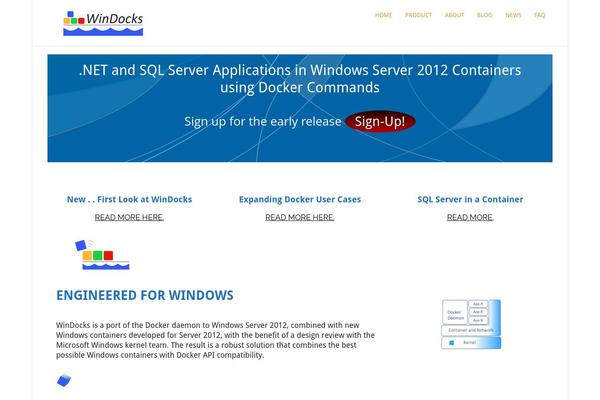Open 'Expanding Docker User Cases' heading
Screen dimensions: 600x400
(x=300, y=199)
